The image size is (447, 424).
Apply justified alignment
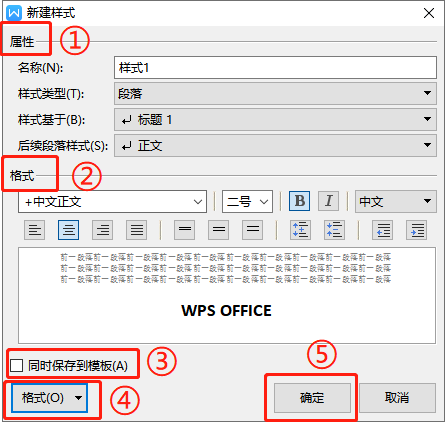click(137, 230)
